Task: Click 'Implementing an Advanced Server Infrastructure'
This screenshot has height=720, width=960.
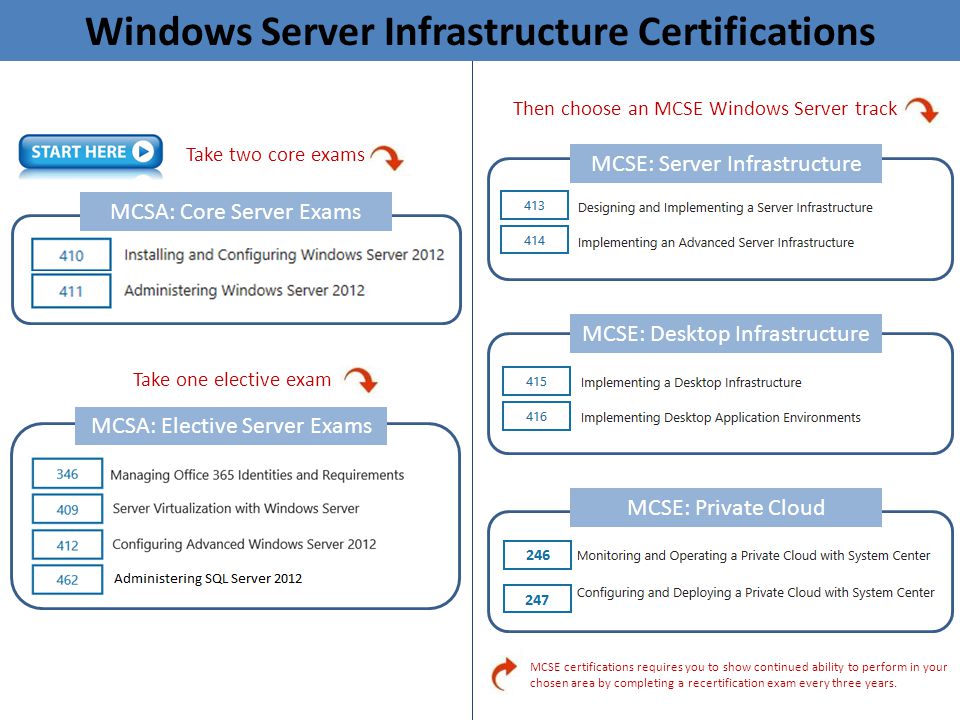Action: pyautogui.click(x=716, y=242)
